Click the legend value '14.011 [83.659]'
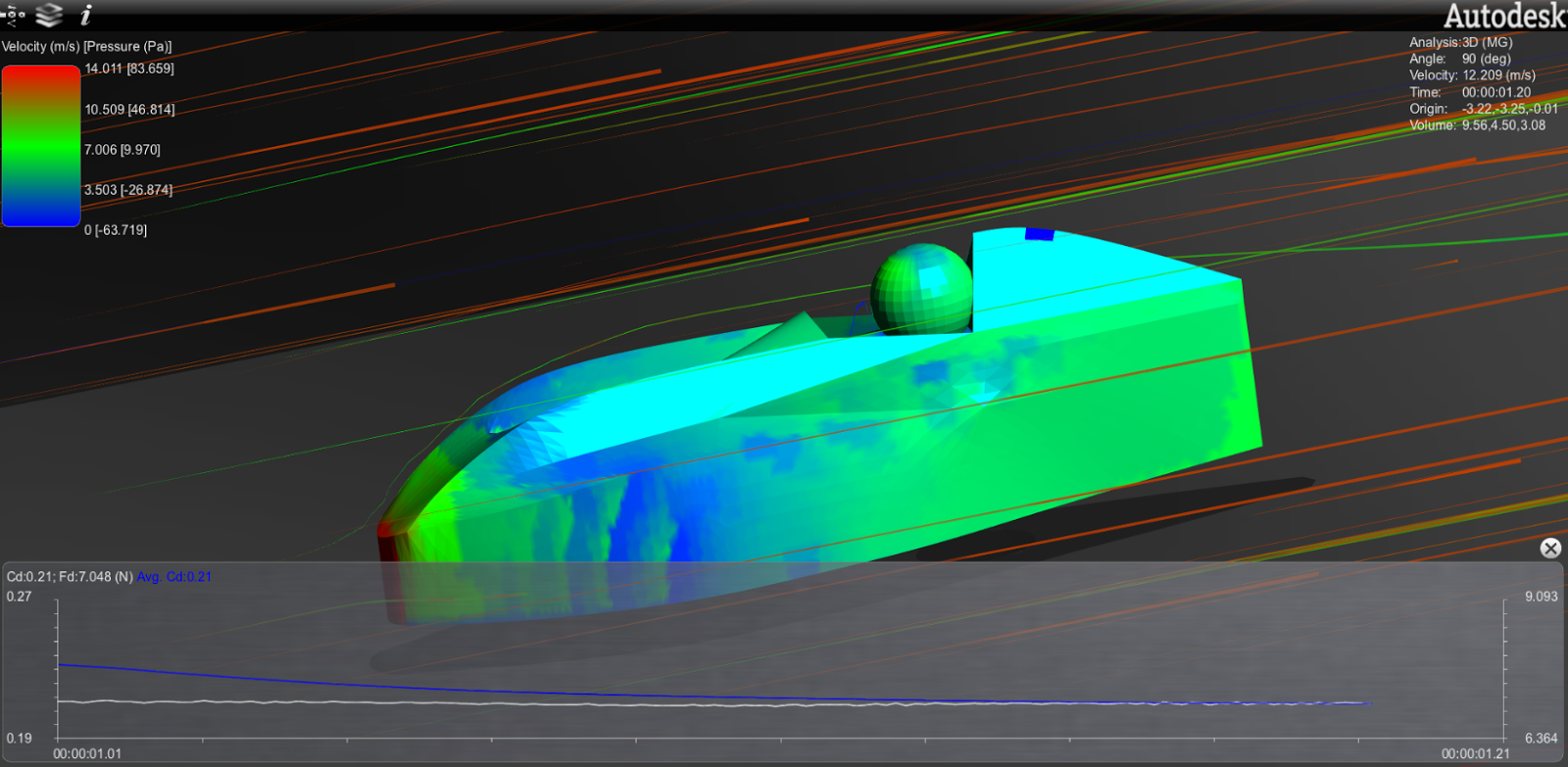The width and height of the screenshot is (1568, 767). click(x=129, y=69)
